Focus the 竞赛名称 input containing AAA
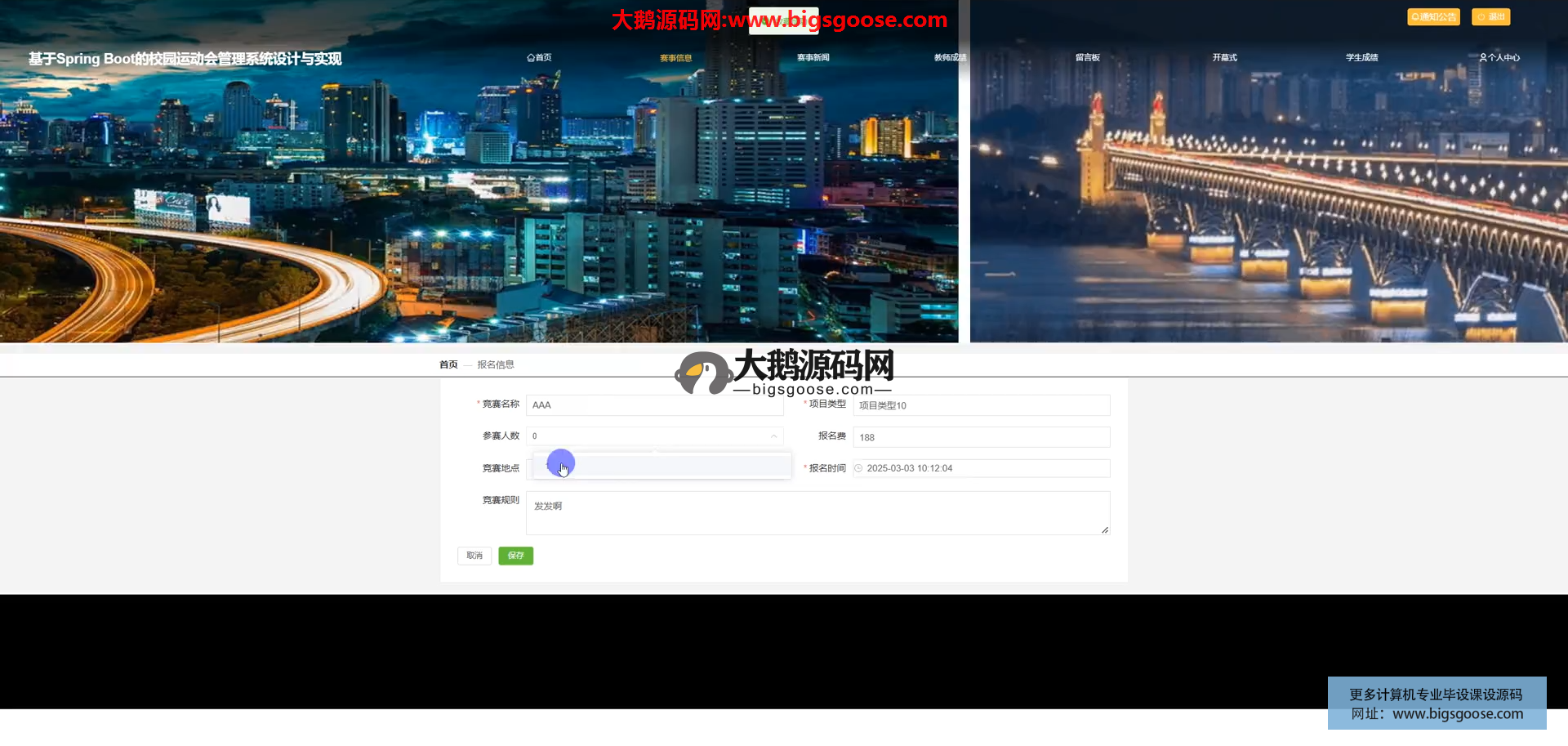1568x746 pixels. (x=654, y=405)
